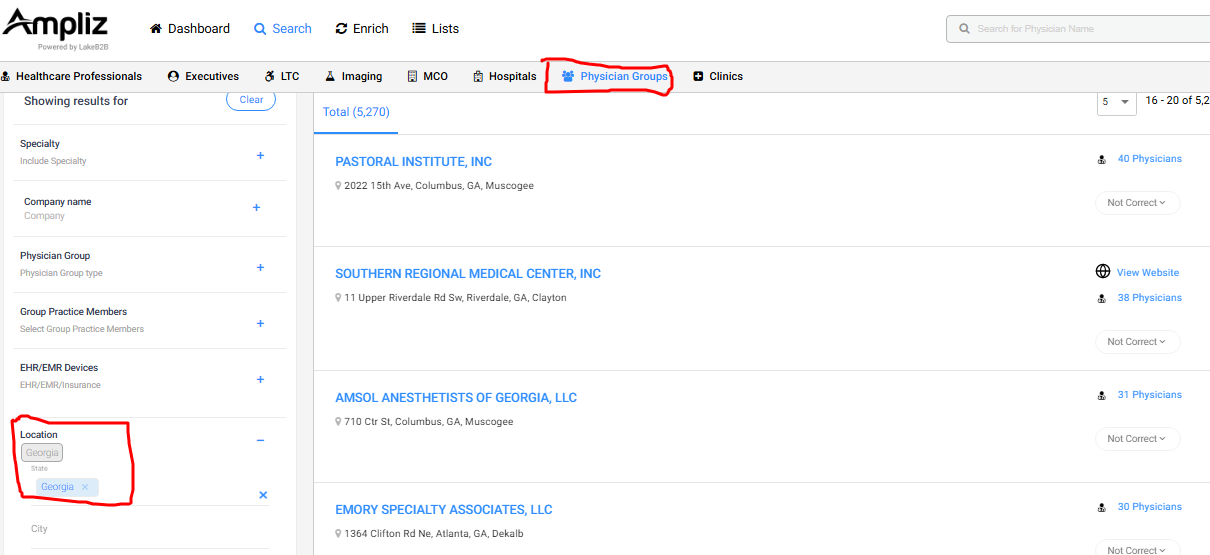Open Not Correct dropdown for Amsol Anesthetists
The height and width of the screenshot is (555, 1210).
pos(1138,439)
